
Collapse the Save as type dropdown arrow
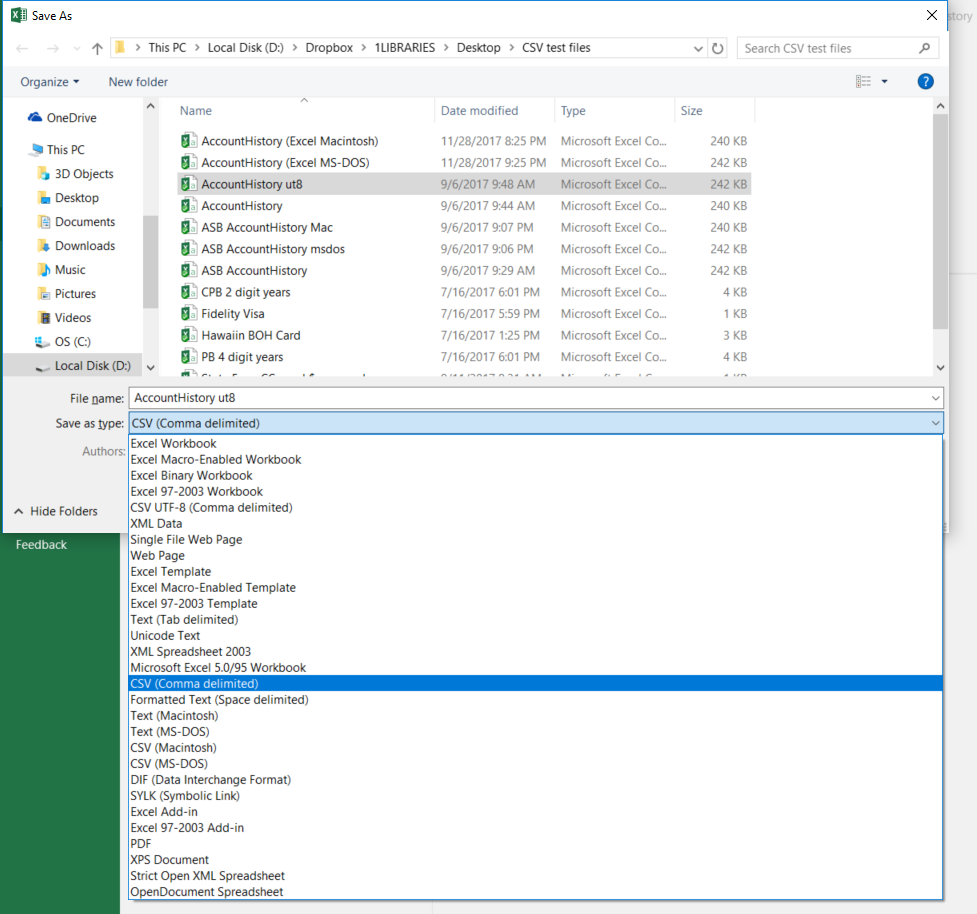935,423
